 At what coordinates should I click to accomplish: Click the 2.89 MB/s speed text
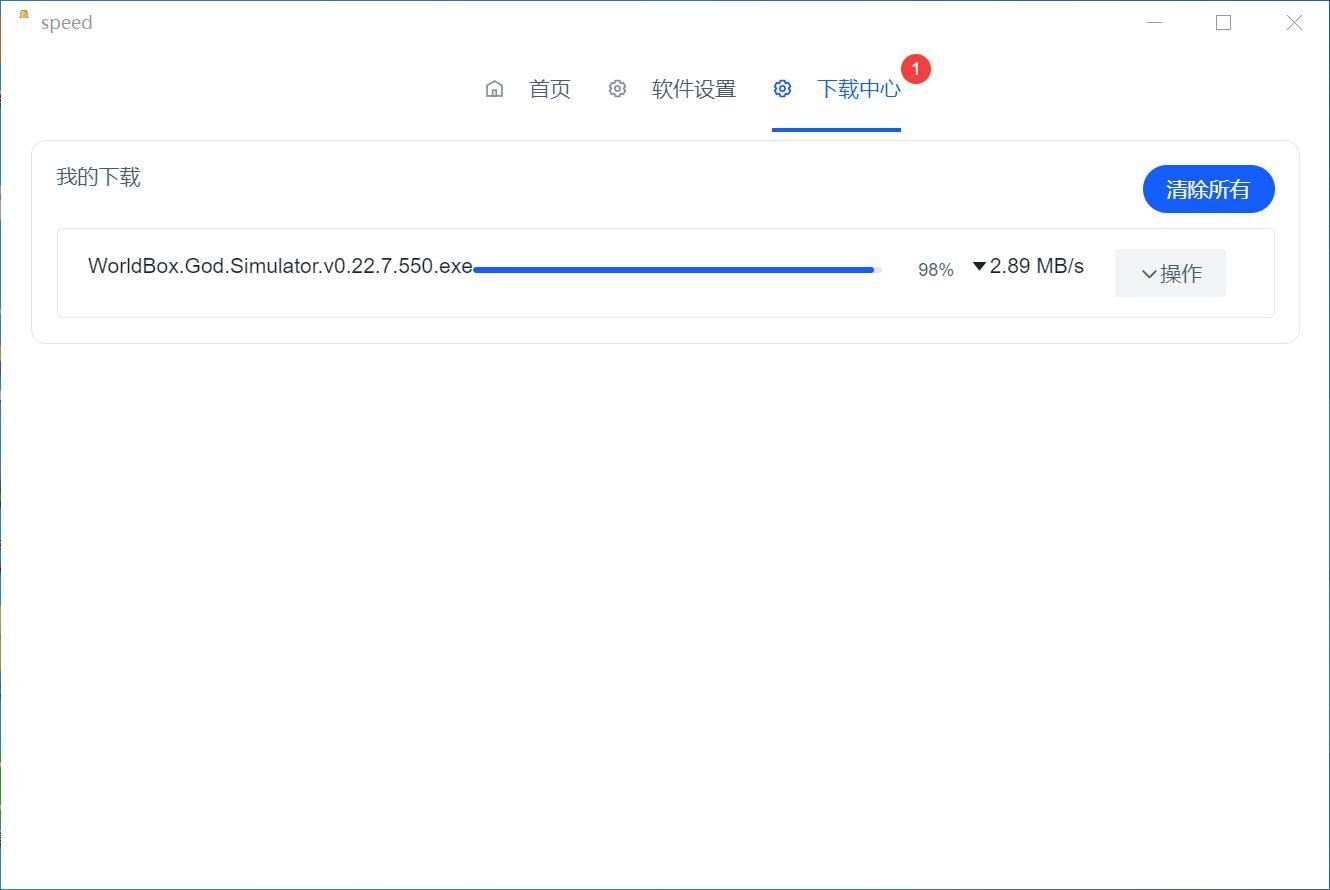coord(1036,266)
